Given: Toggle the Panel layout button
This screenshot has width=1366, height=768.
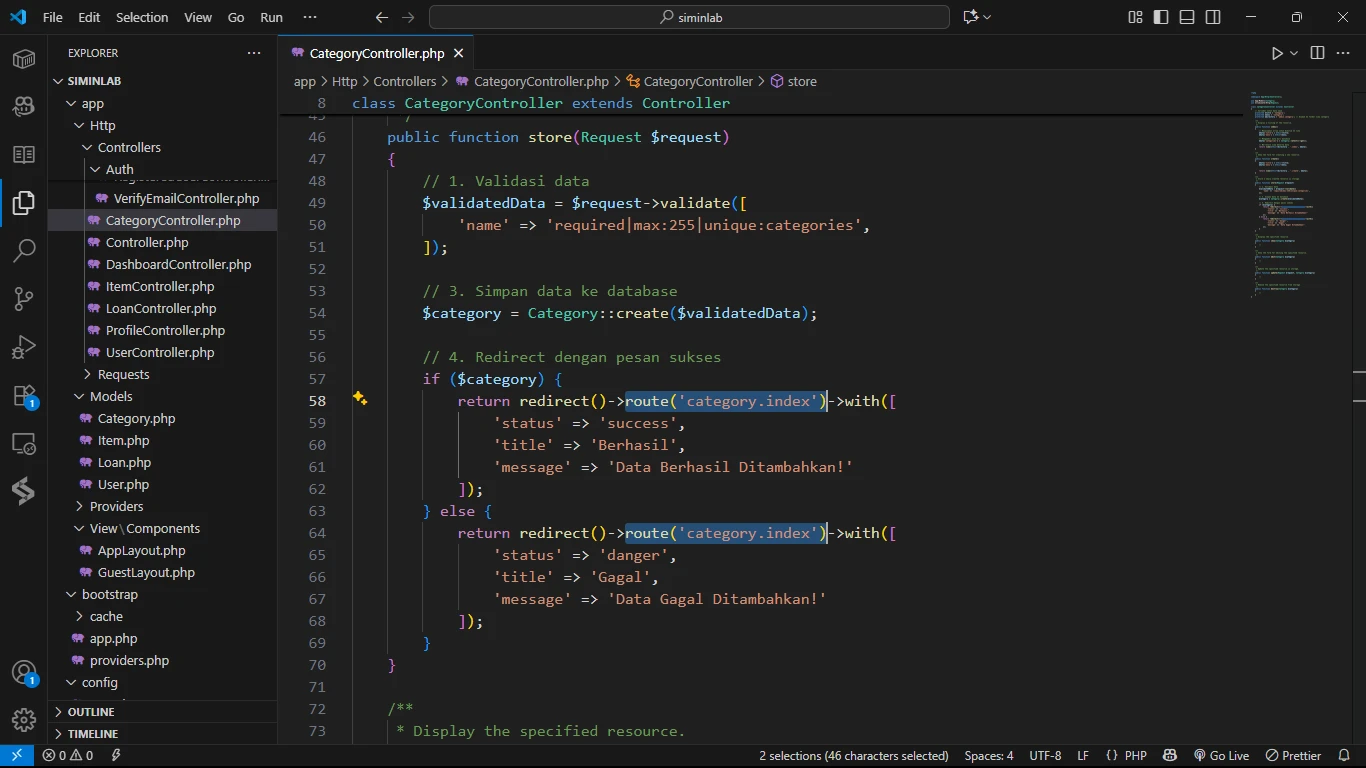Looking at the screenshot, I should [x=1187, y=17].
